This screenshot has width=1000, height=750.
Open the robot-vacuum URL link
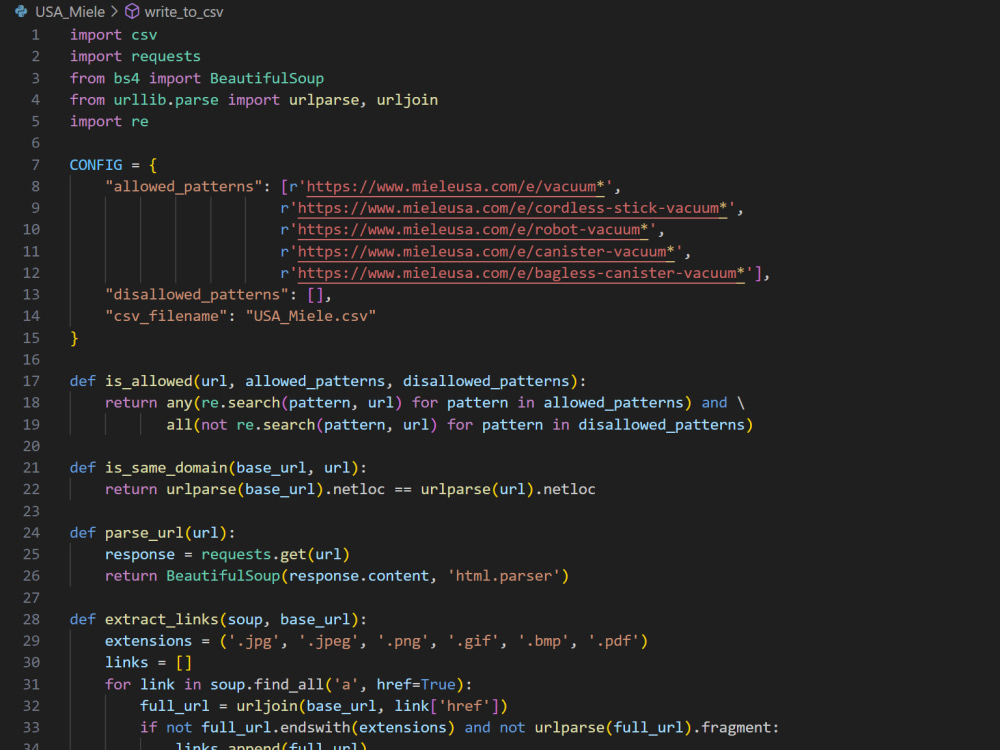pos(473,230)
